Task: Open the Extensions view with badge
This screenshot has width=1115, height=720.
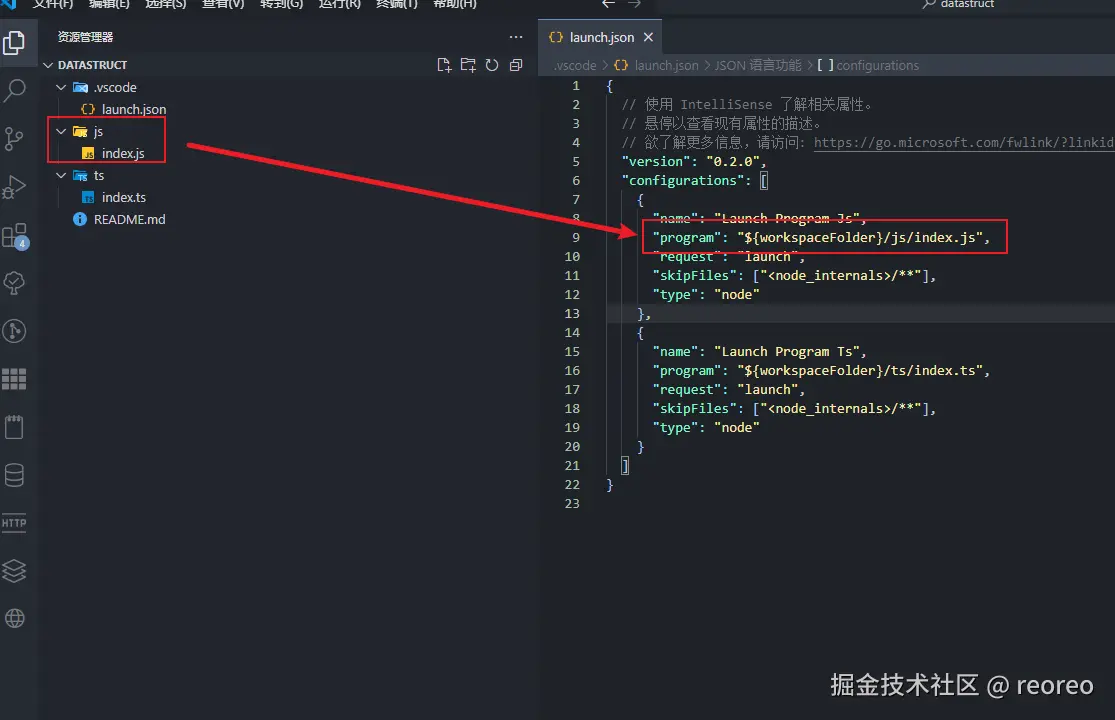Action: [x=14, y=235]
